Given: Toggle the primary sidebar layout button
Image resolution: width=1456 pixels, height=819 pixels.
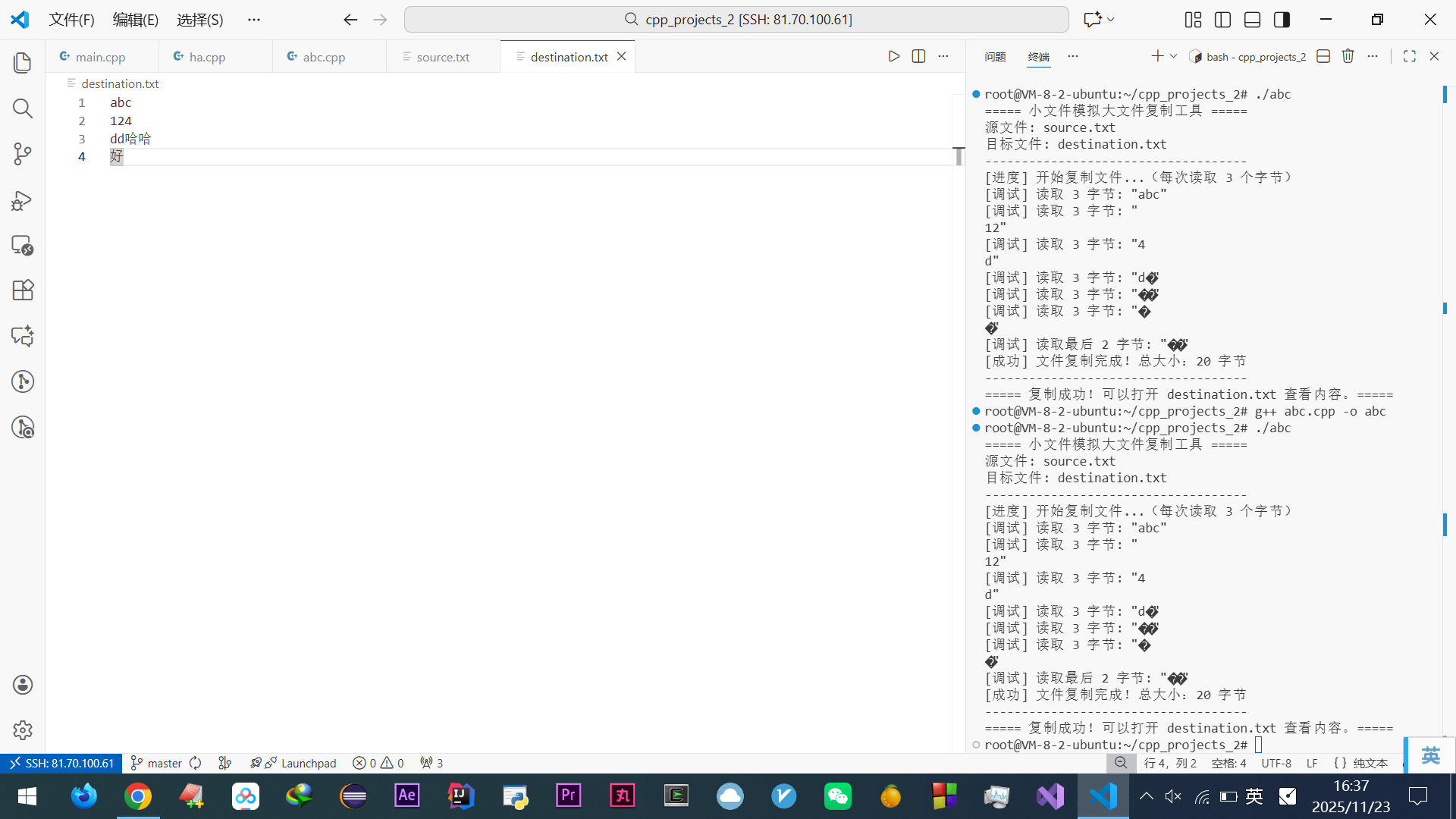Looking at the screenshot, I should [1222, 20].
